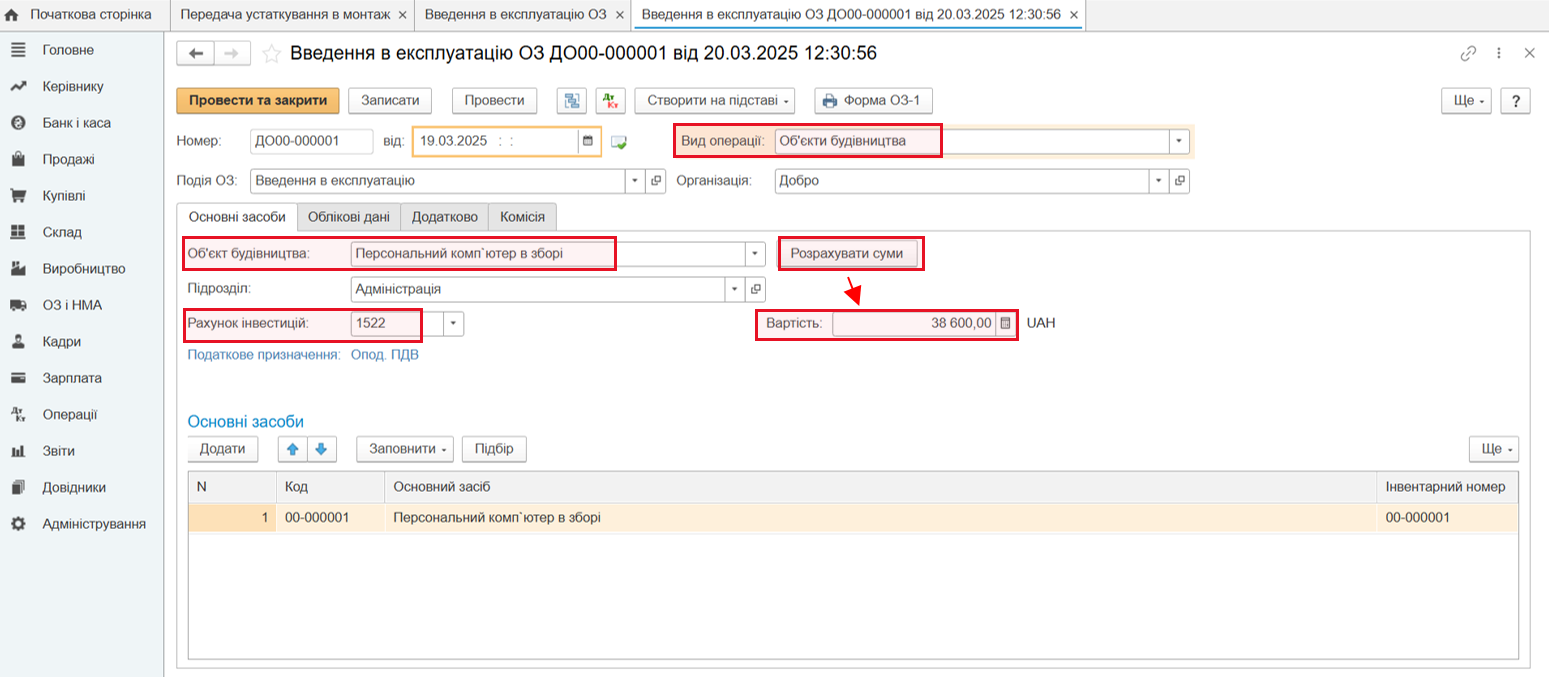The height and width of the screenshot is (677, 1549).
Task: Go to the Продажі section
Action: [x=68, y=159]
